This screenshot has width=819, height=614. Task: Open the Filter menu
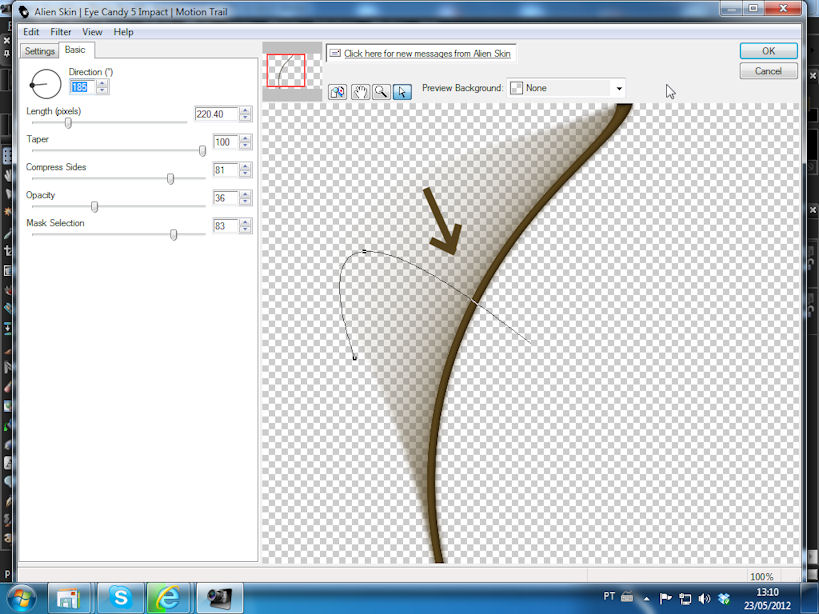coord(61,32)
